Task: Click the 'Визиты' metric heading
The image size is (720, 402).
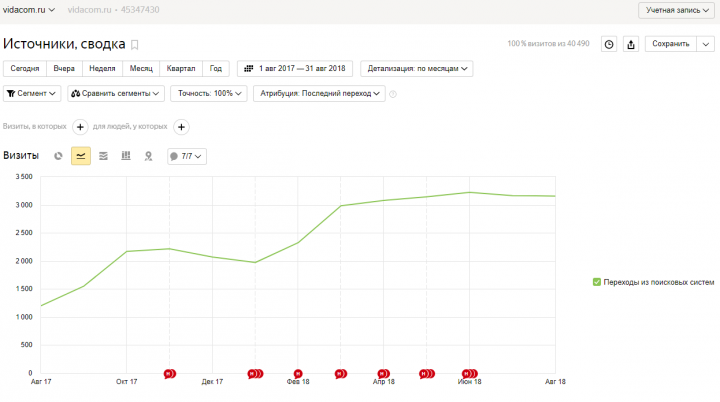Action: pos(21,156)
